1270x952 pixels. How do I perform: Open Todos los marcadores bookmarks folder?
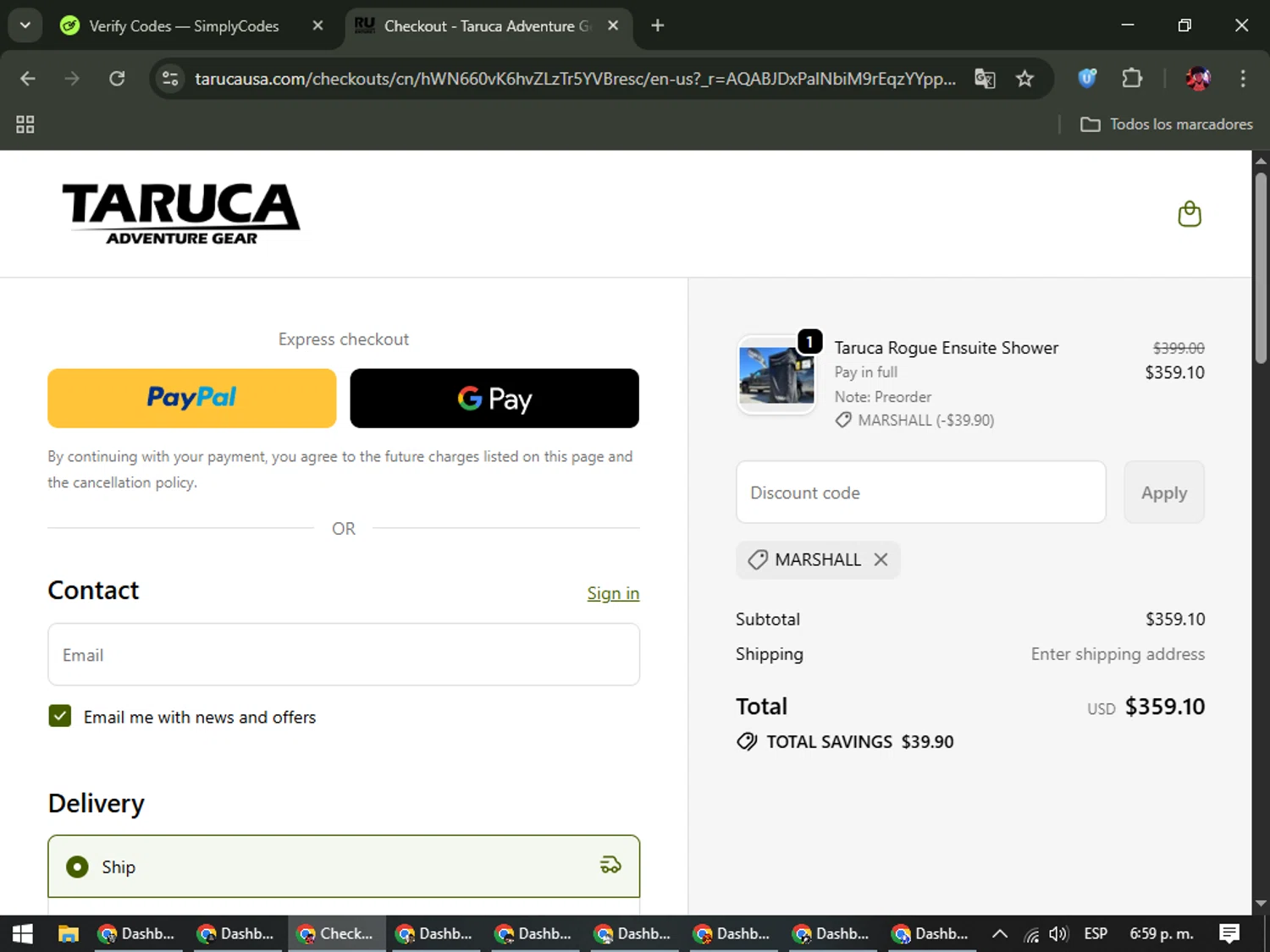pyautogui.click(x=1166, y=124)
